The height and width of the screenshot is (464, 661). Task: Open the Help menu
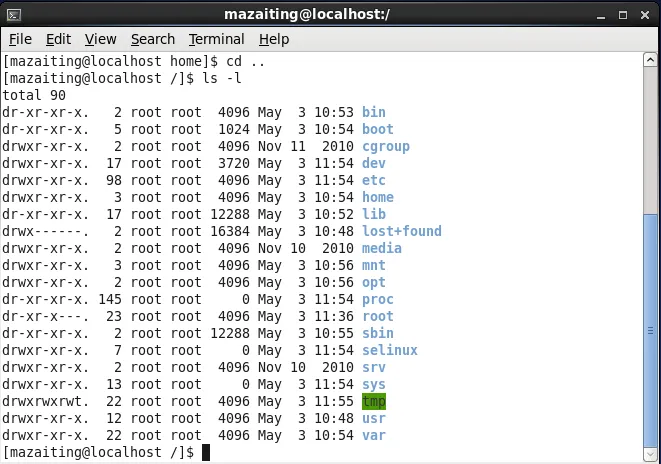pyautogui.click(x=274, y=39)
